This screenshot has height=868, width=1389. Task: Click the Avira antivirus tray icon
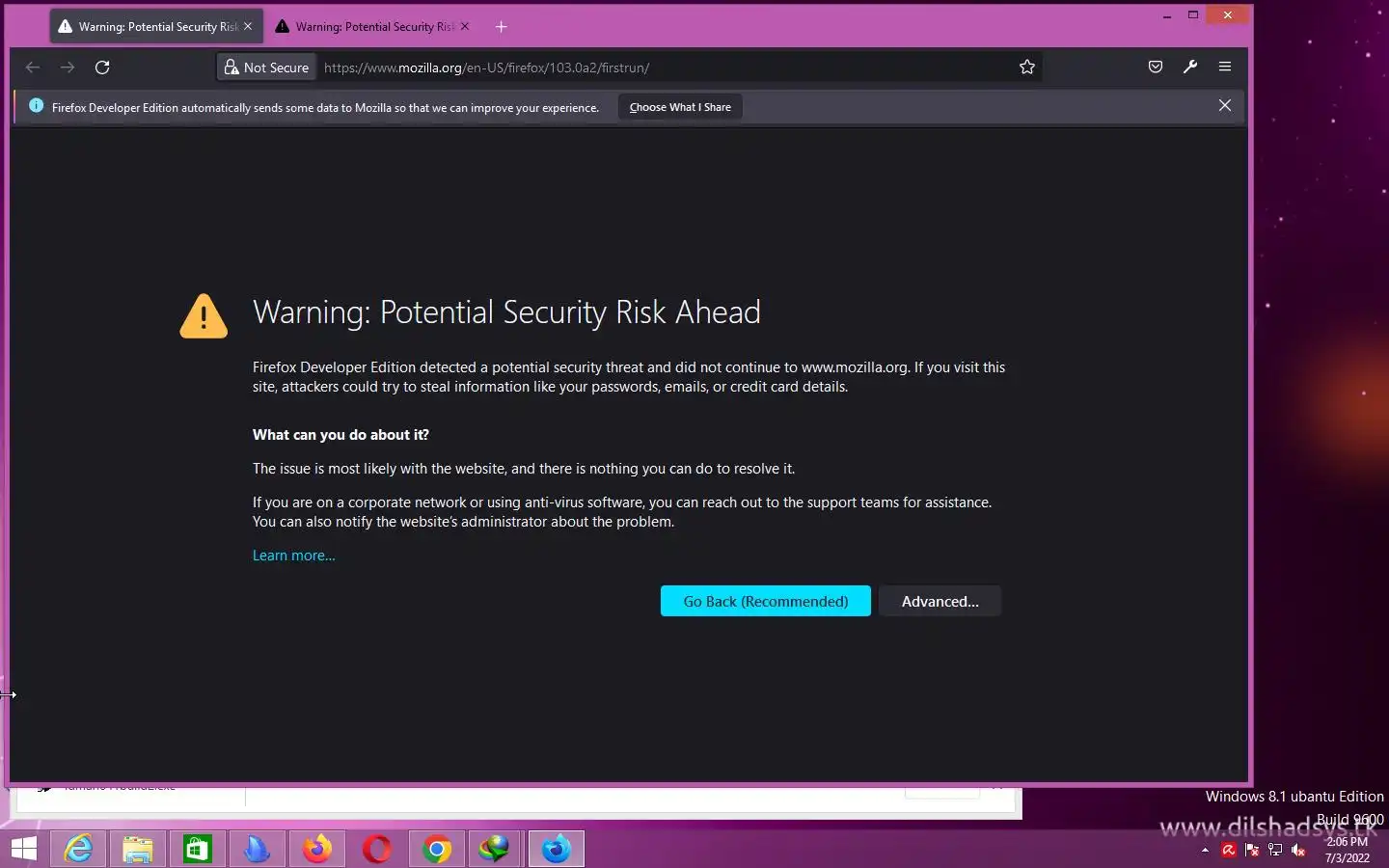[x=1229, y=851]
